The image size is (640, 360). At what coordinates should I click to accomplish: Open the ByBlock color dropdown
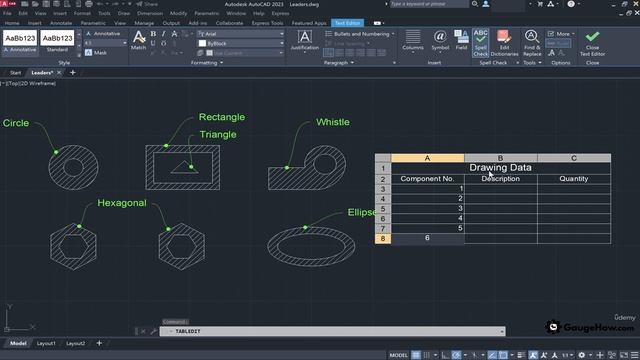(282, 43)
